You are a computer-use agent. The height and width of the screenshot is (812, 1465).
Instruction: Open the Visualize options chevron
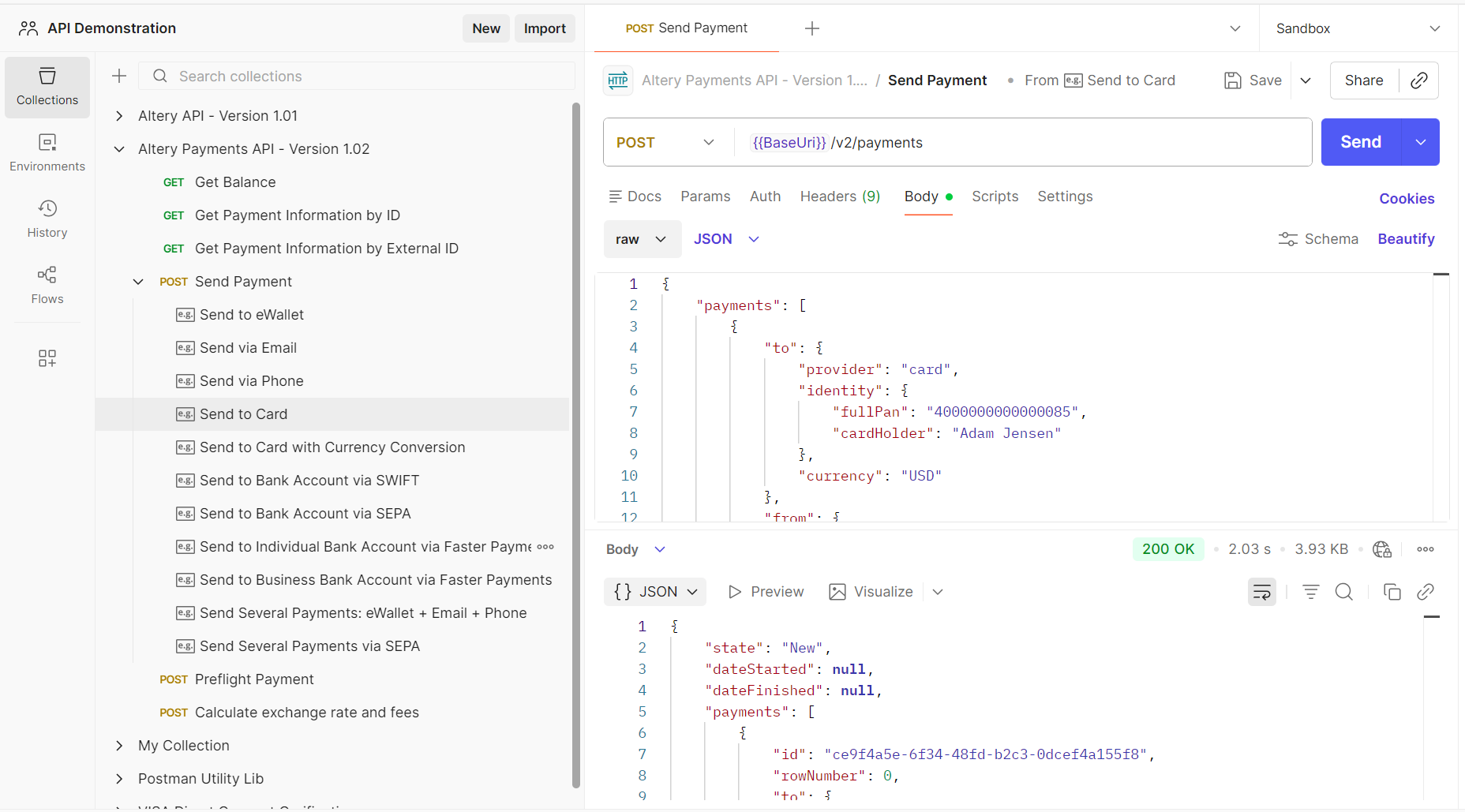938,592
